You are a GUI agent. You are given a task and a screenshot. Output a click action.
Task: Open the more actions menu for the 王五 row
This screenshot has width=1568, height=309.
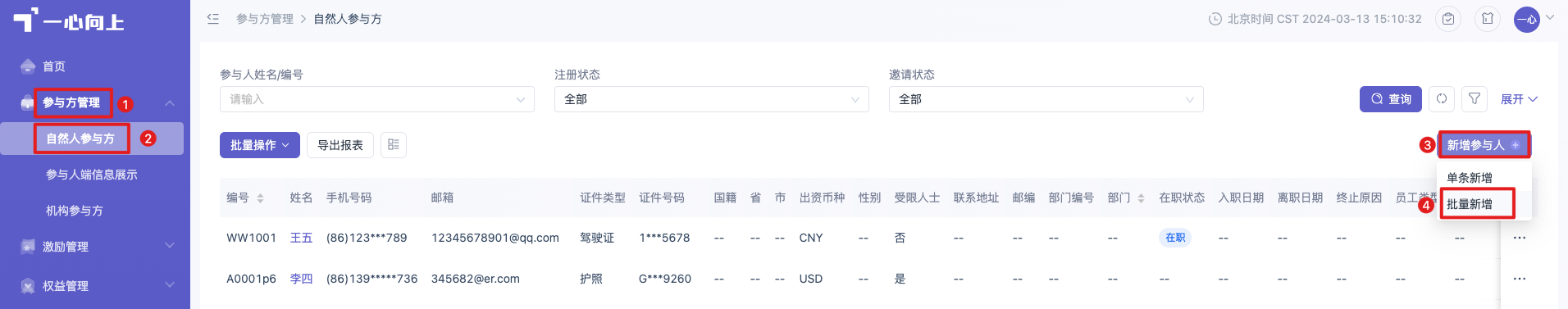pos(1520,238)
